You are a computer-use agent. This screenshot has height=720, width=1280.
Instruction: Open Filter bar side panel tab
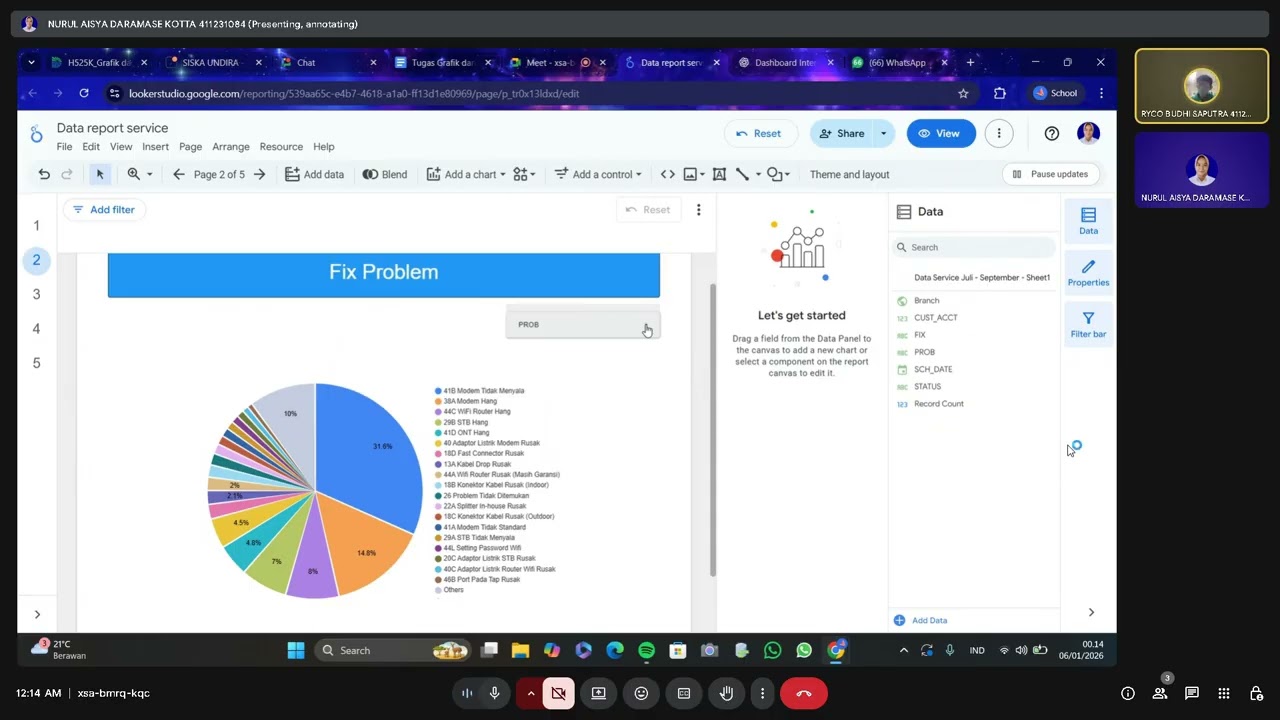click(1088, 325)
